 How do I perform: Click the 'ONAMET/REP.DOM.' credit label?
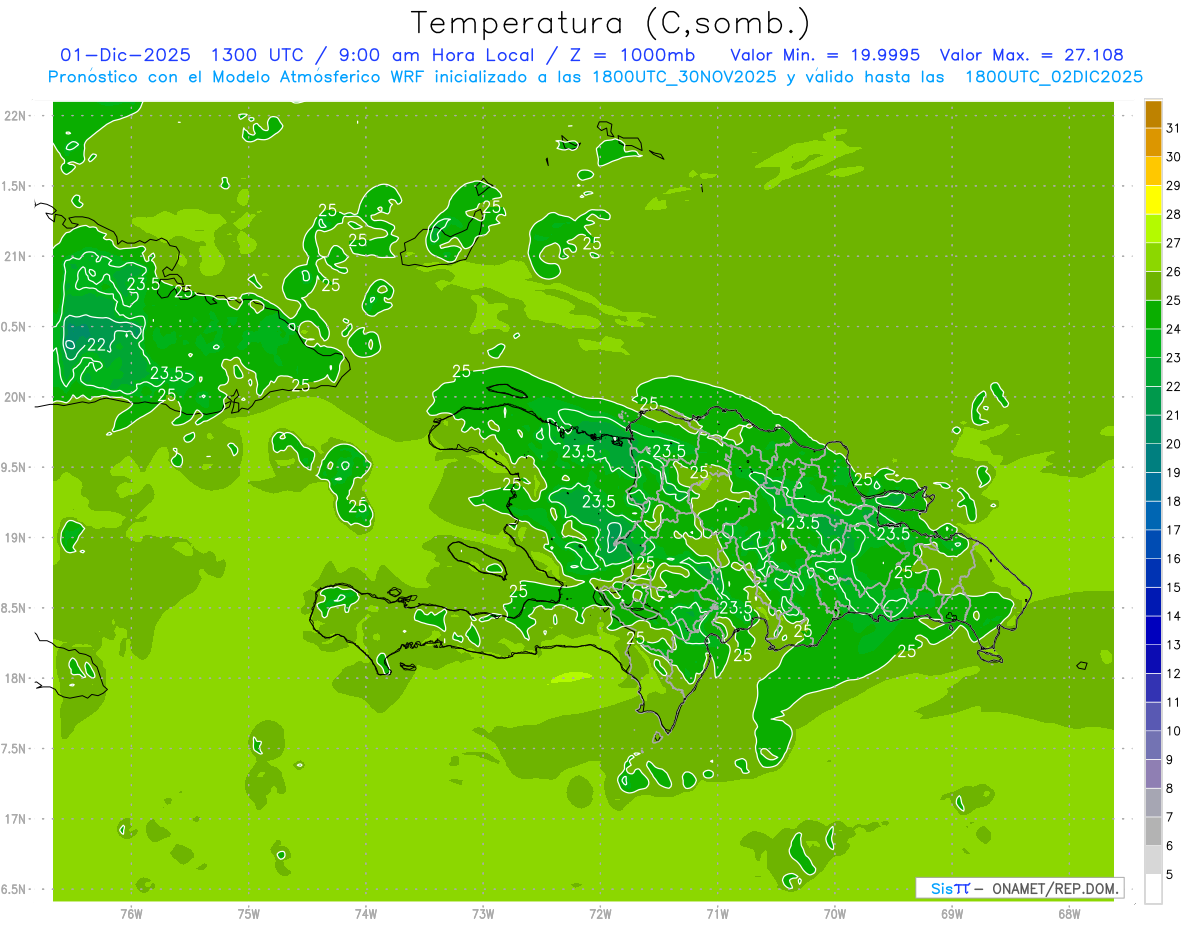coord(1055,888)
